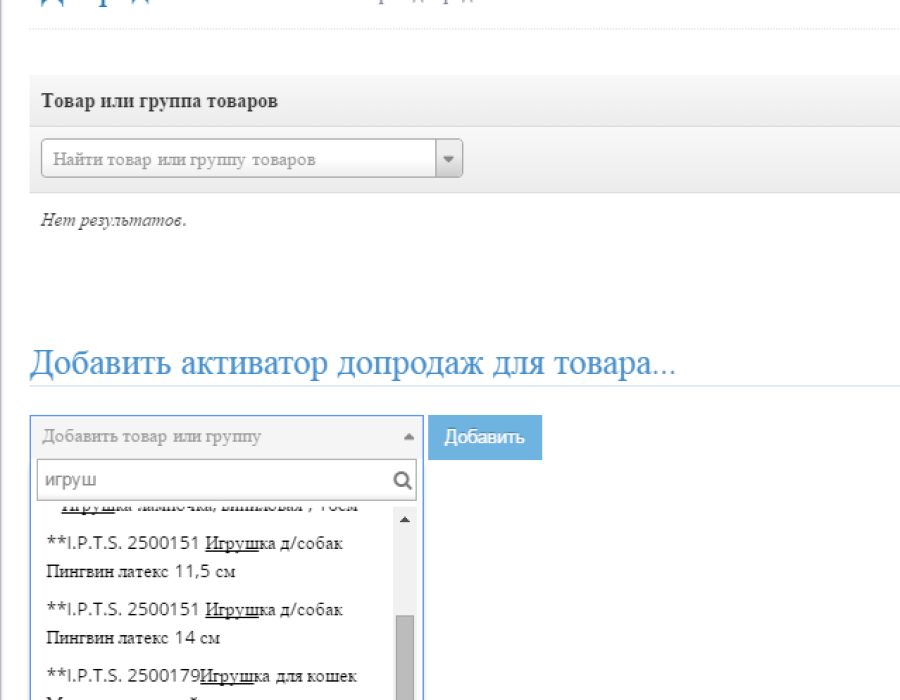Collapse the 'Добавить товар или группу' dropdown
900x700 pixels.
pyautogui.click(x=227, y=437)
